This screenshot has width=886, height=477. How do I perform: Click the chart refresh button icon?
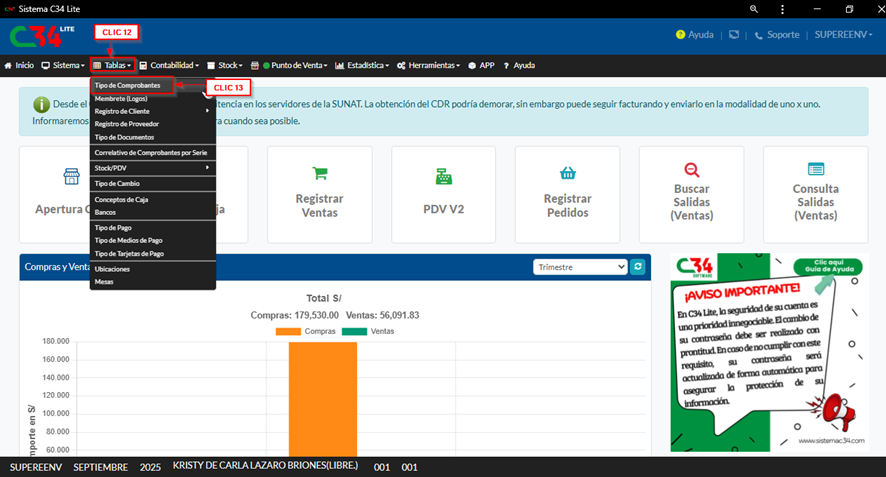(638, 267)
